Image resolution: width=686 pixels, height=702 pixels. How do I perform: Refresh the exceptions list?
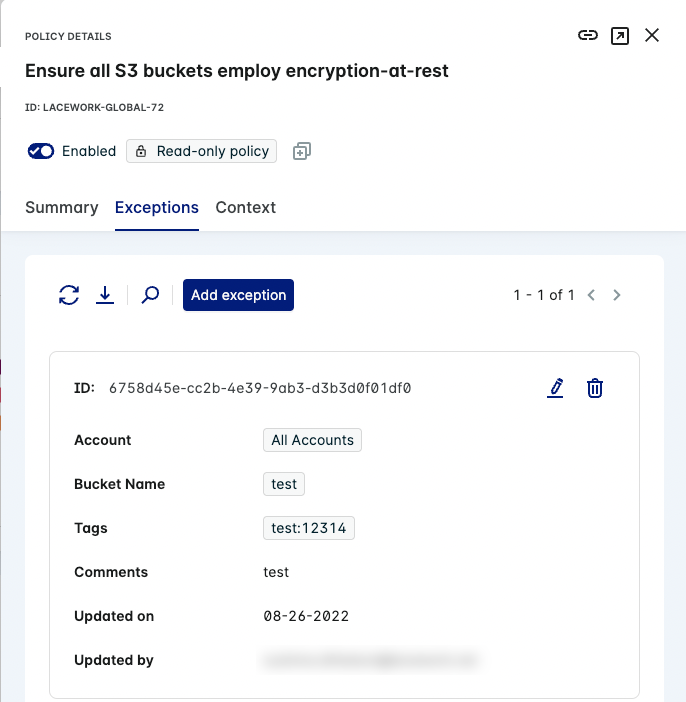69,295
